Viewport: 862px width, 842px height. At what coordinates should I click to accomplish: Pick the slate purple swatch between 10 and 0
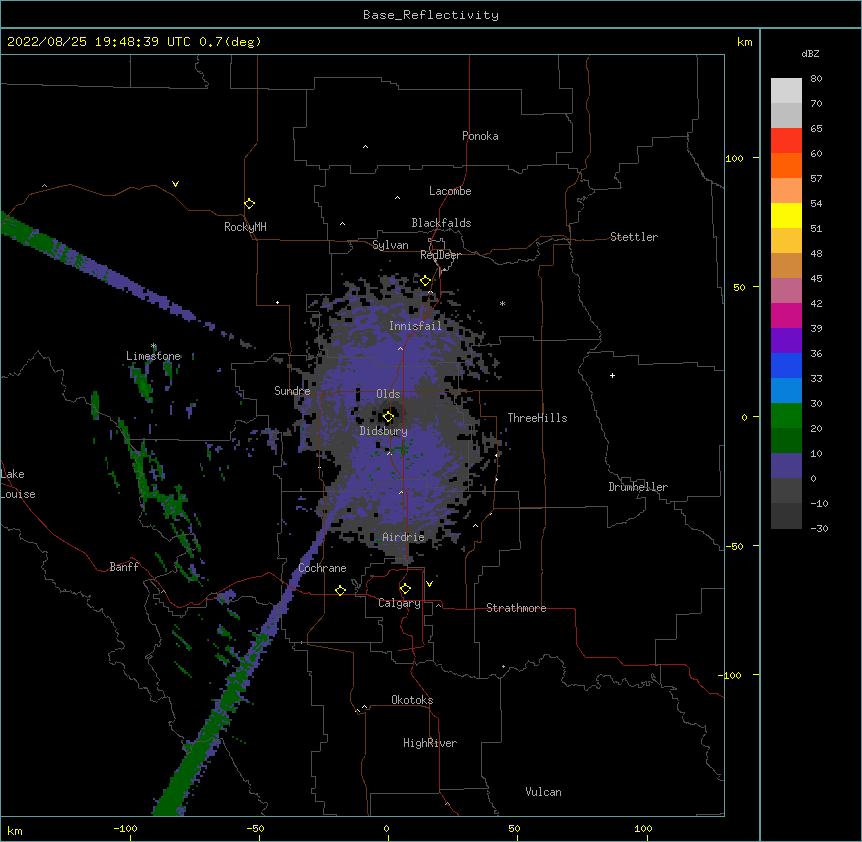pos(786,466)
